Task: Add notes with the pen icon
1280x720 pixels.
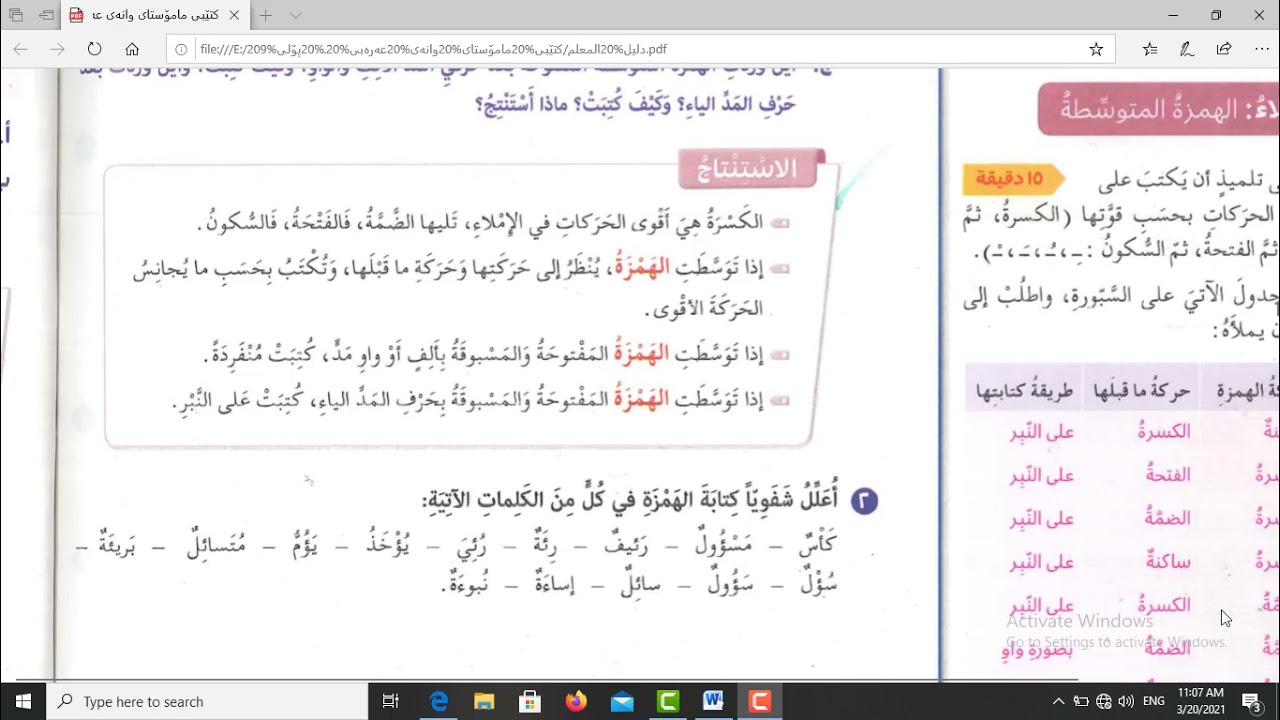Action: [x=1187, y=49]
